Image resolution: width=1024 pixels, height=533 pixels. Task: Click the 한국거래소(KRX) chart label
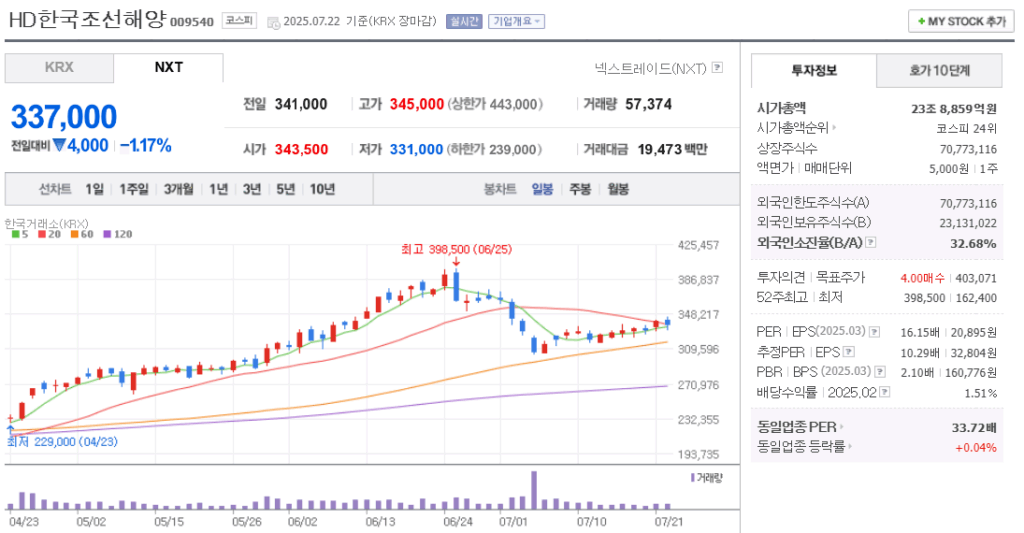[46, 223]
